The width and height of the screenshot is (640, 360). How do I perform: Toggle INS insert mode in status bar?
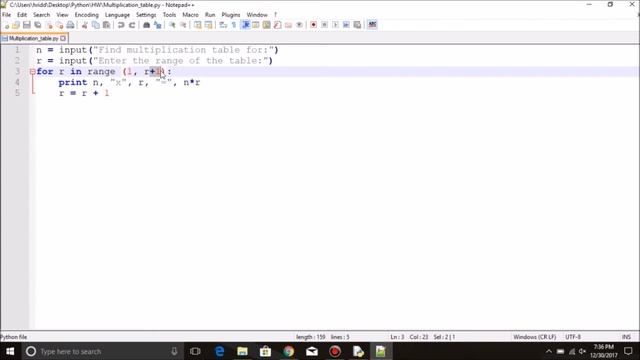click(626, 337)
